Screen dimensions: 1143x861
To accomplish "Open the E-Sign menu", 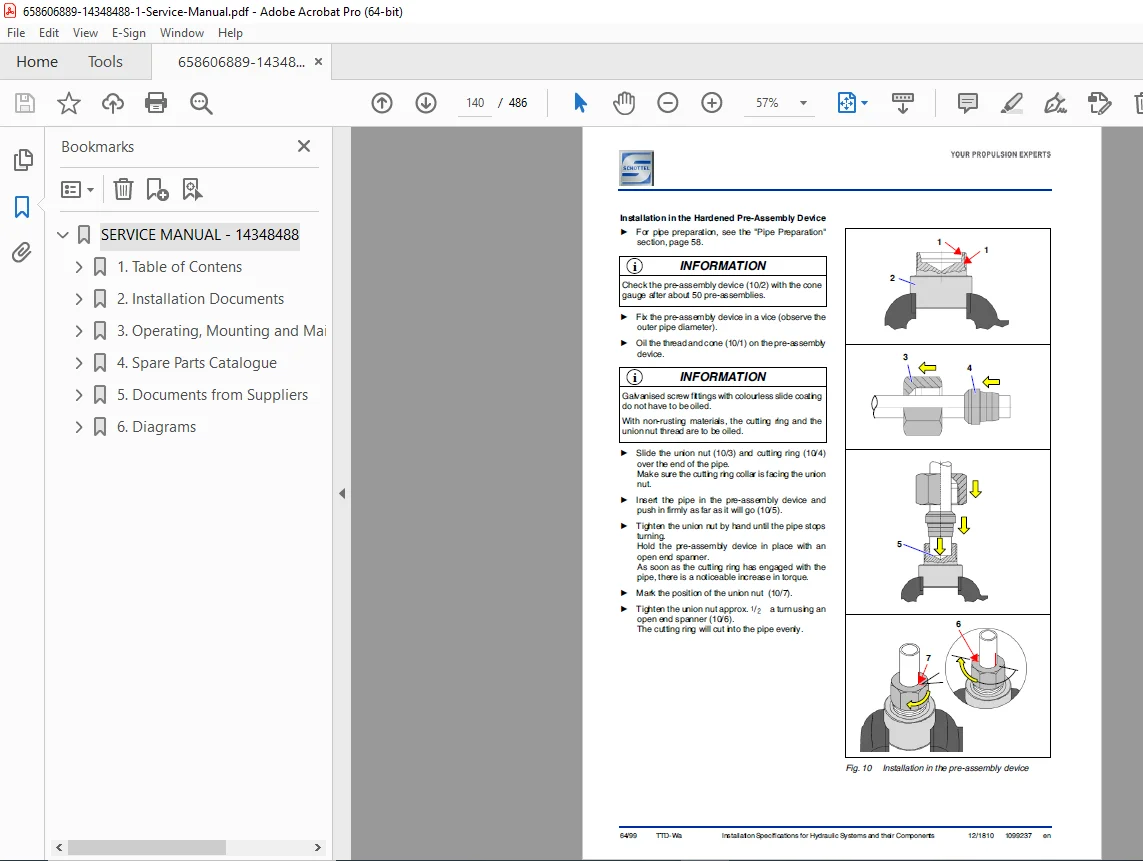I will coord(128,33).
